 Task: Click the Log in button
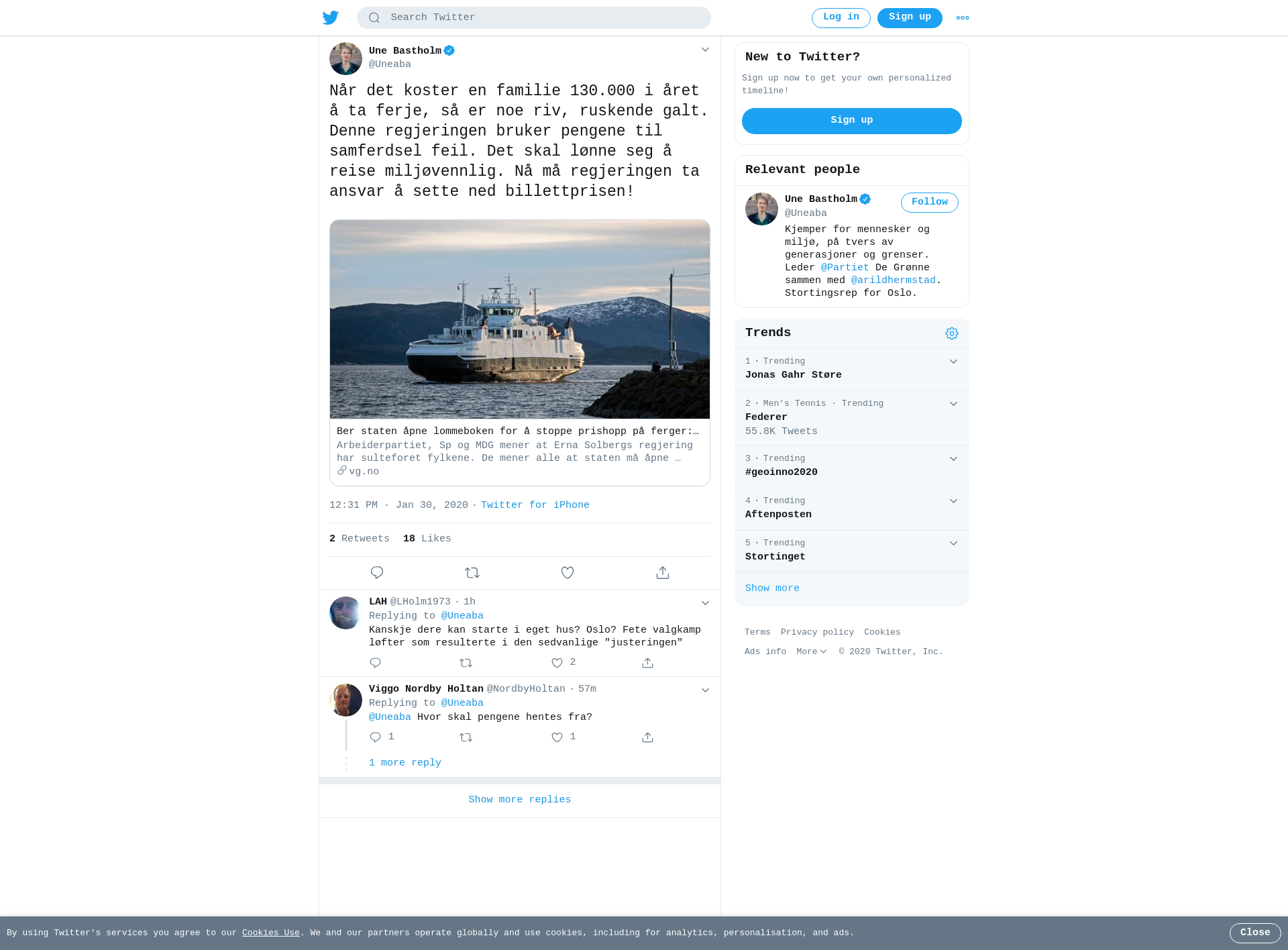841,18
